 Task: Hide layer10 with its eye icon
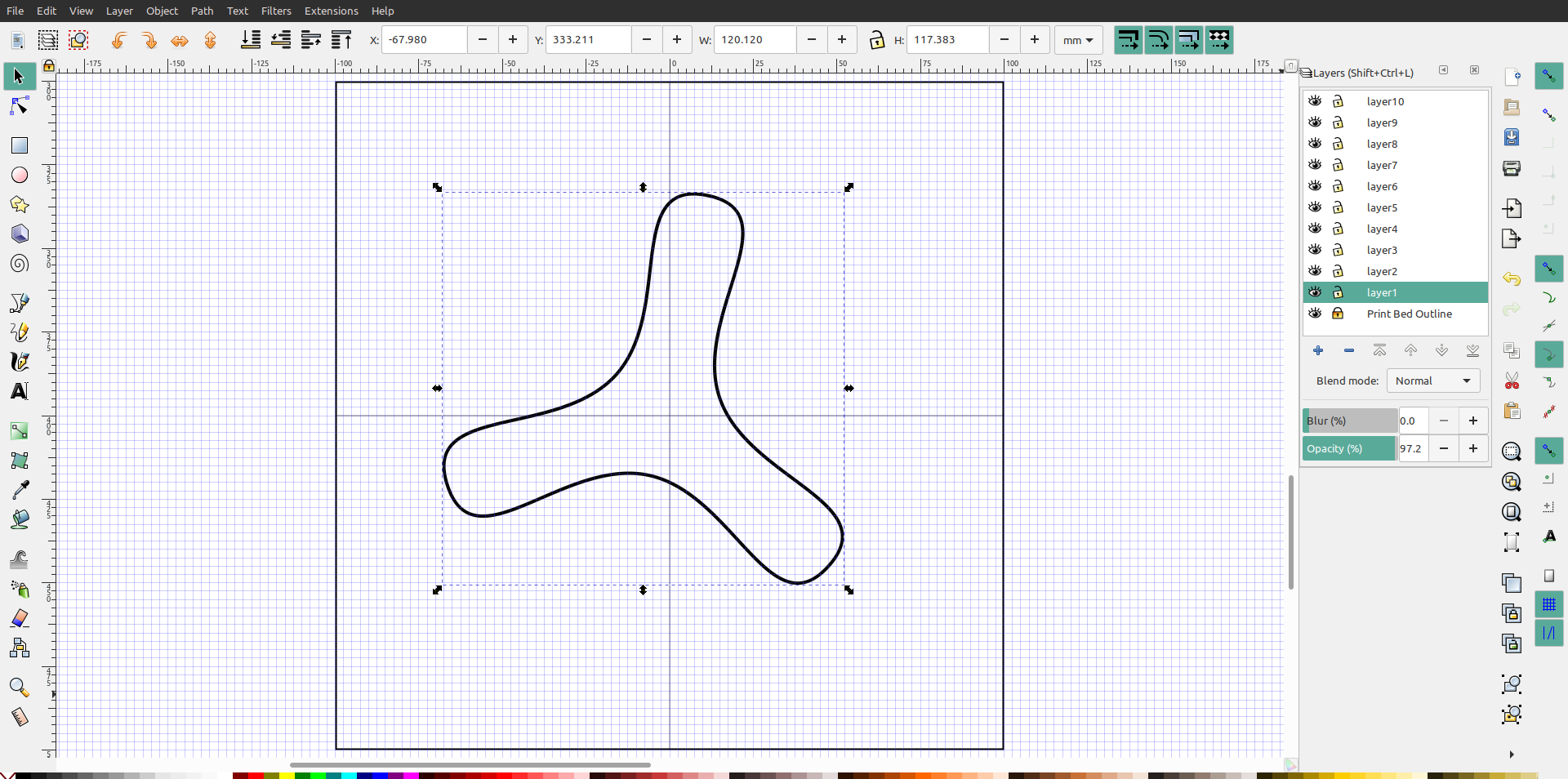point(1315,101)
